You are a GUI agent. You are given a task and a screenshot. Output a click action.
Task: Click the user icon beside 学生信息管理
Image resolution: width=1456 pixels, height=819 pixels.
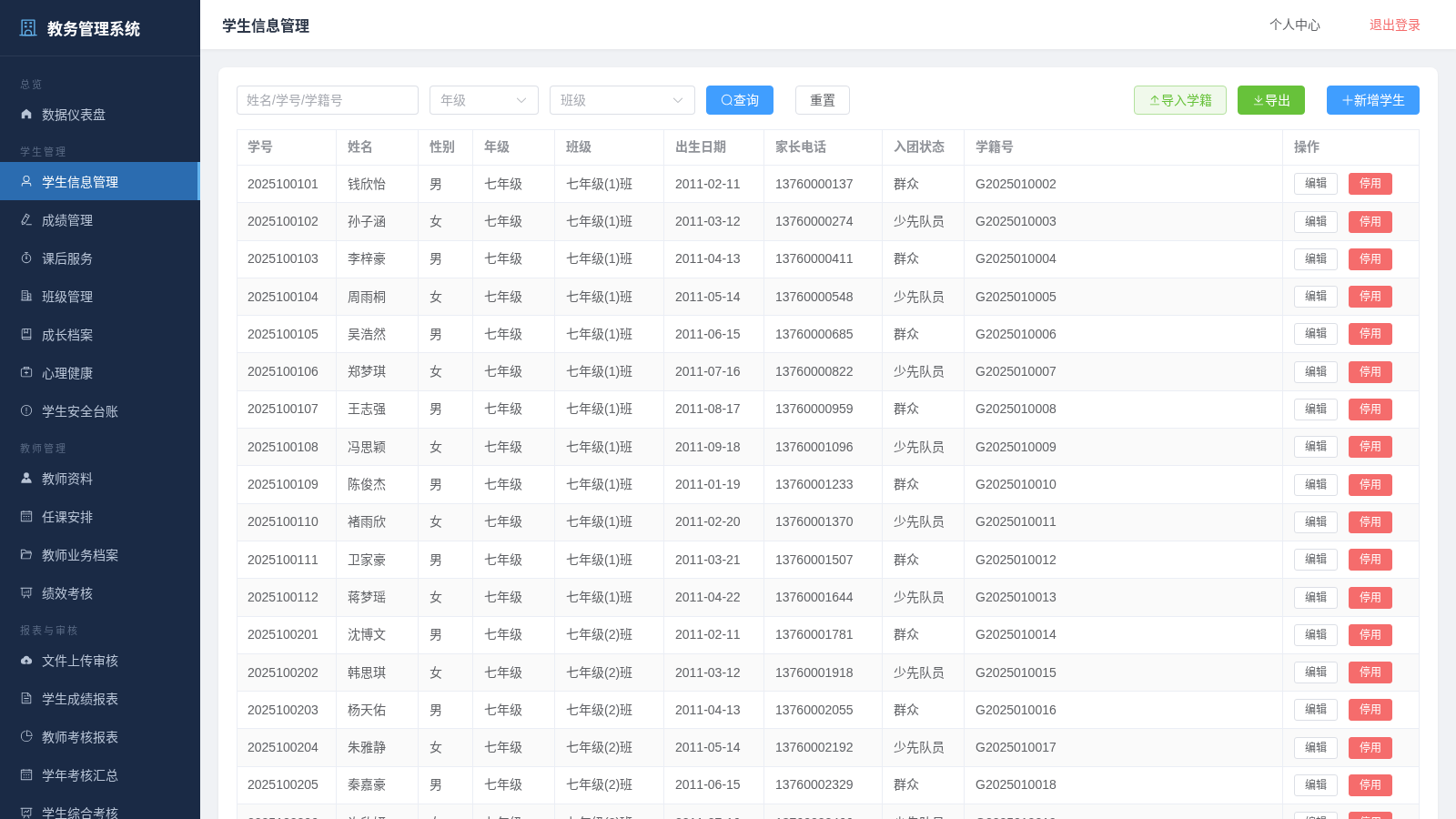26,182
